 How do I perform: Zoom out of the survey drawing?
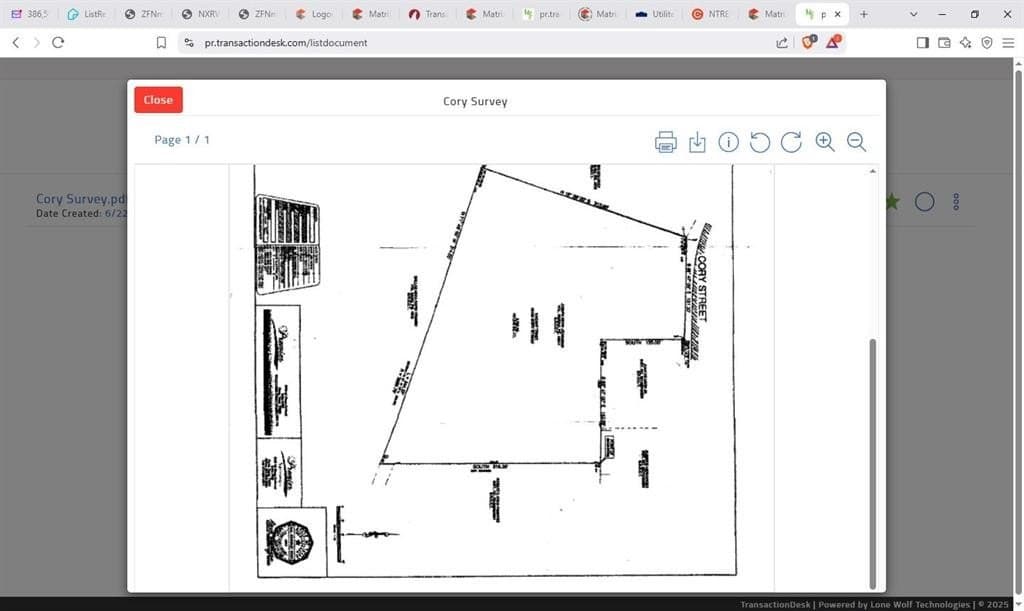coord(856,141)
